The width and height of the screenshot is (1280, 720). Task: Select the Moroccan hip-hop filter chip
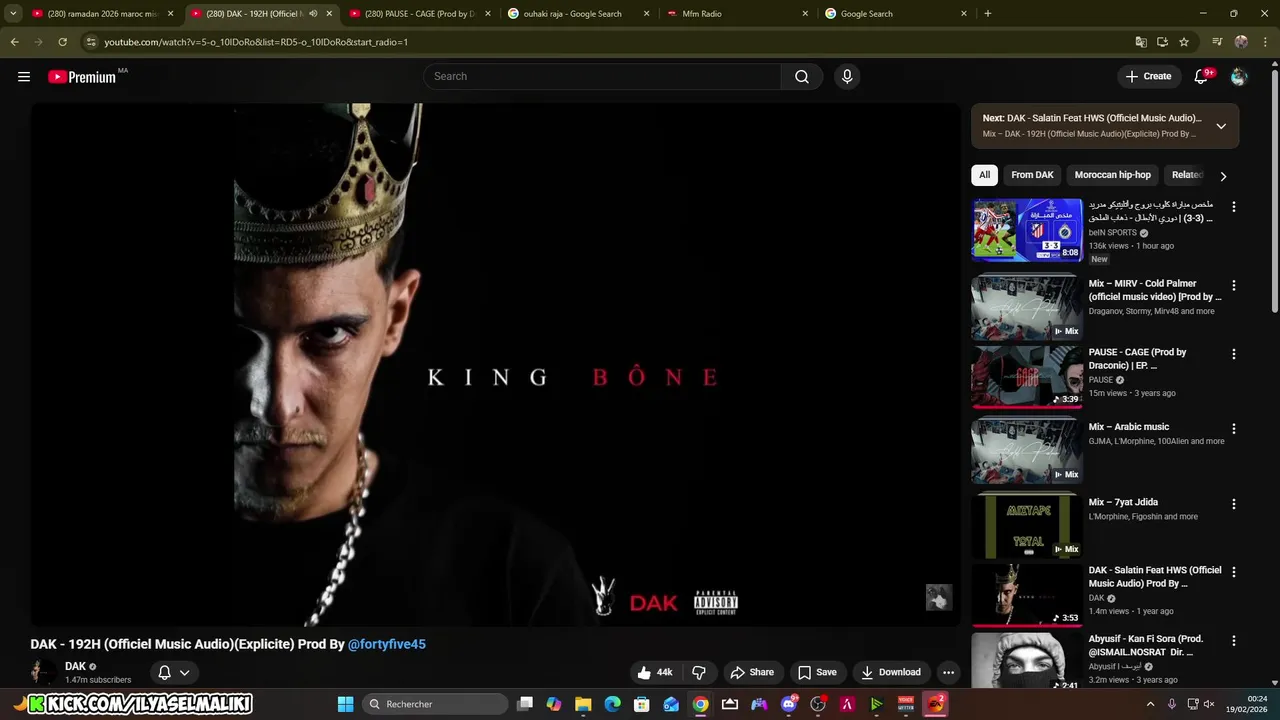point(1112,175)
